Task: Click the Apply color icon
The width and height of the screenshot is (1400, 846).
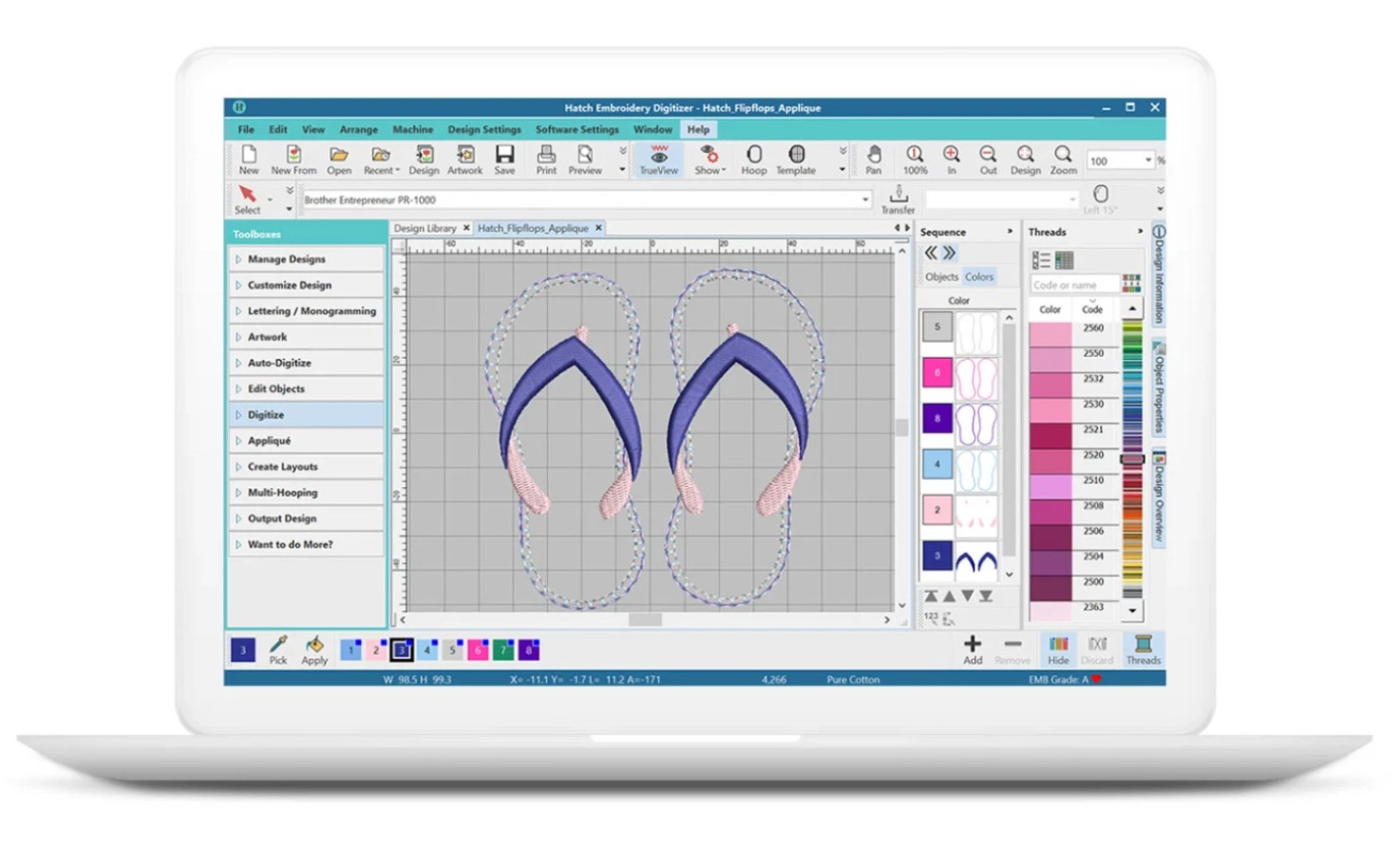Action: (314, 650)
